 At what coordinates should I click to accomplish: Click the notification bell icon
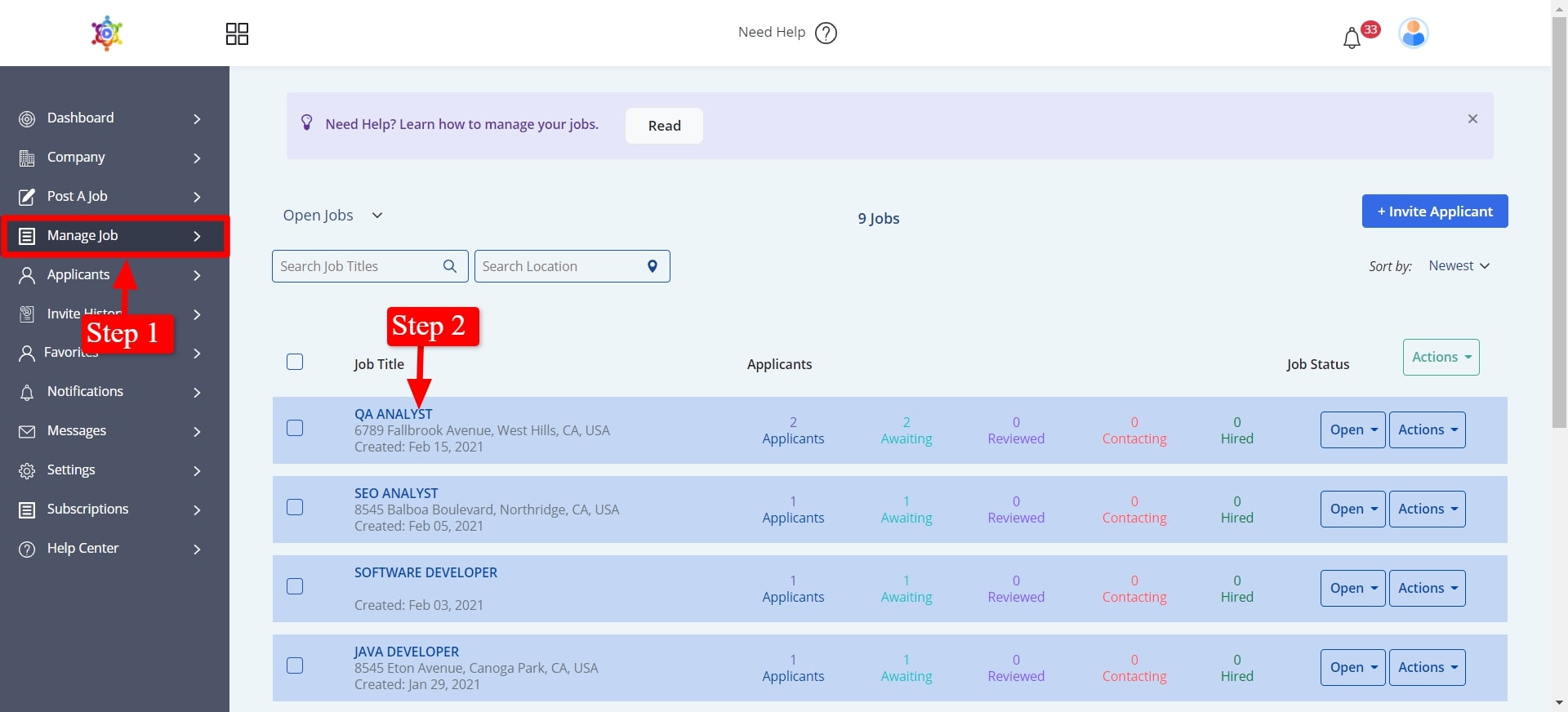coord(1352,38)
